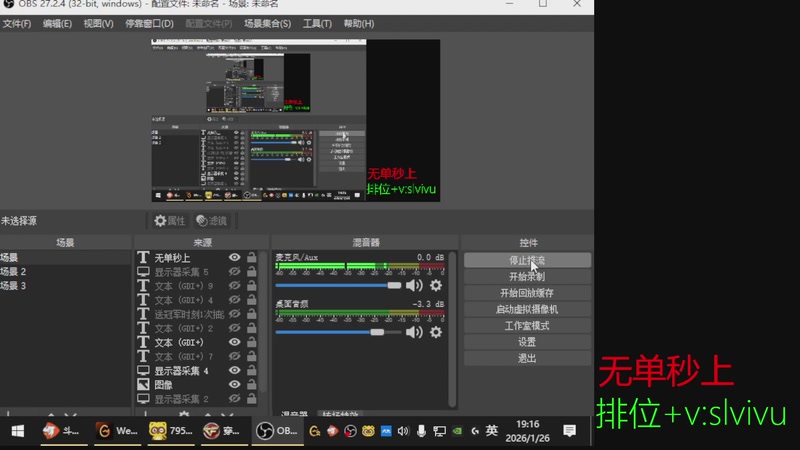Hide the 图像 source

click(234, 384)
